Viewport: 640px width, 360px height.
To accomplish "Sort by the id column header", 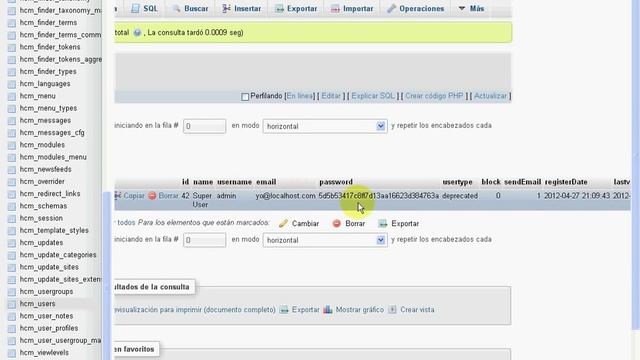I will (x=185, y=182).
